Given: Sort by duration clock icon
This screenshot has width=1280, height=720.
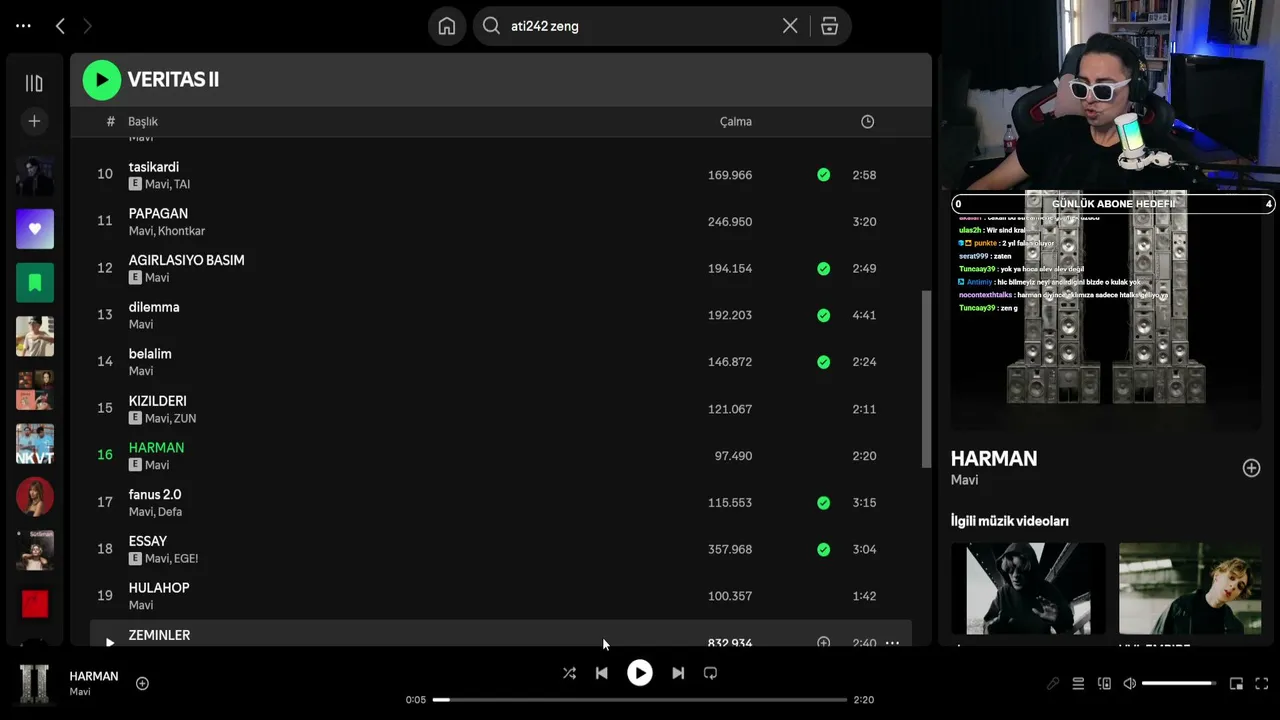Looking at the screenshot, I should pyautogui.click(x=867, y=121).
